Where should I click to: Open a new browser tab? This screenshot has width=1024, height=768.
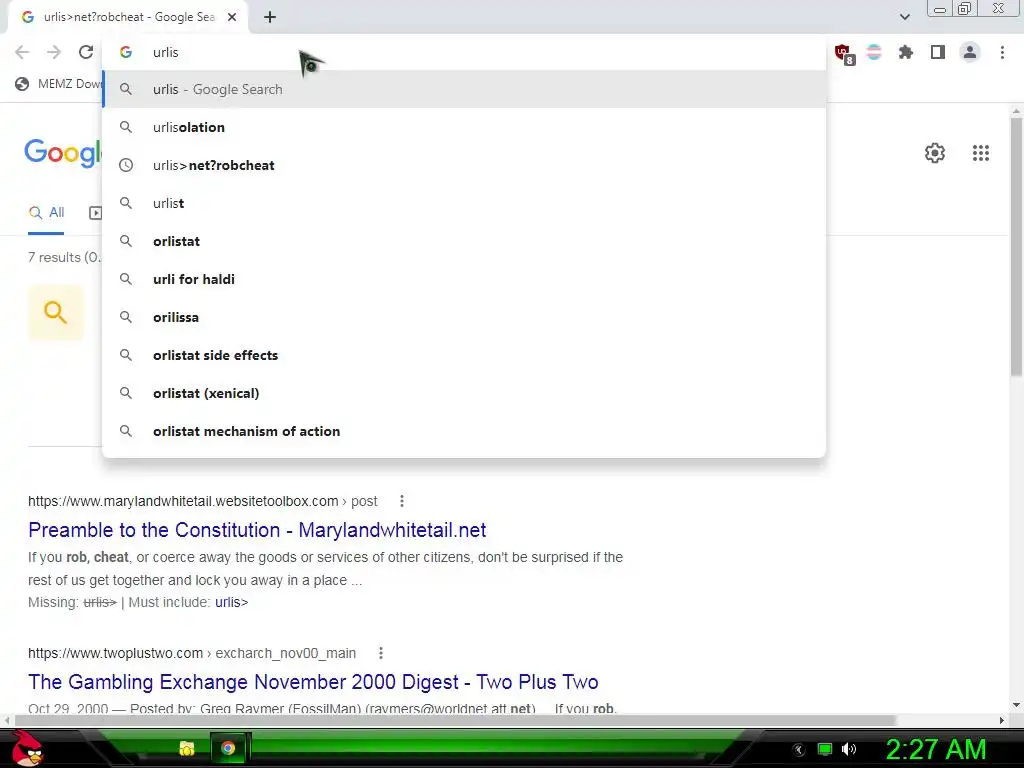270,17
